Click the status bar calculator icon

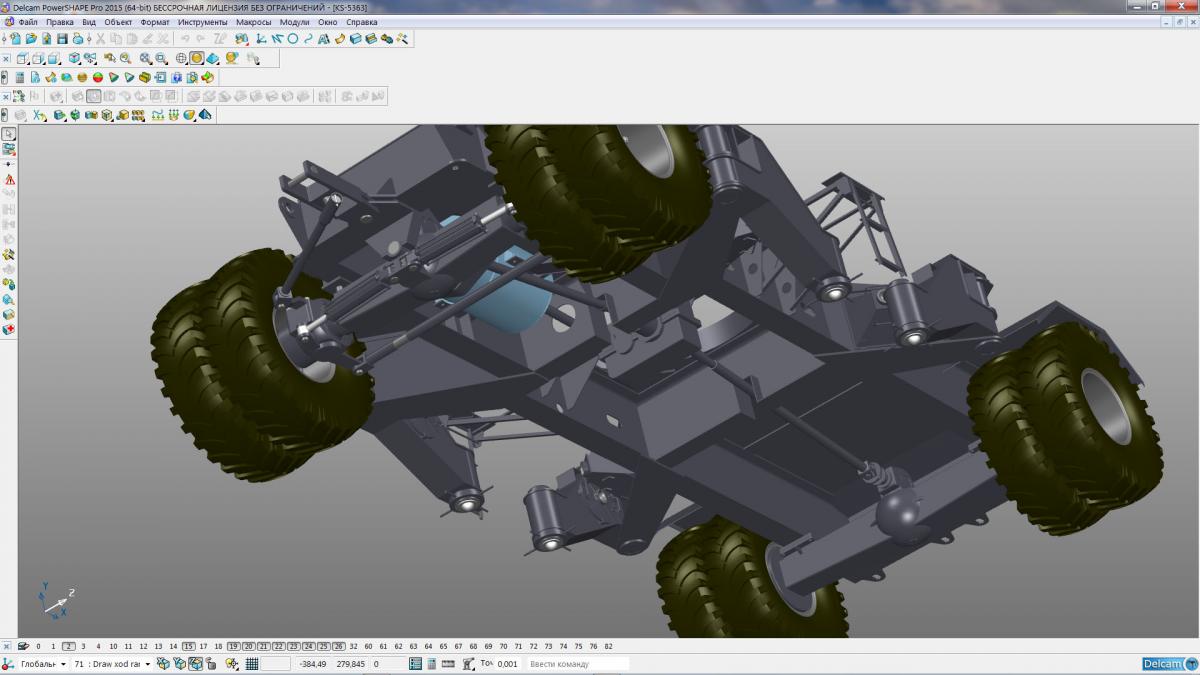point(432,664)
